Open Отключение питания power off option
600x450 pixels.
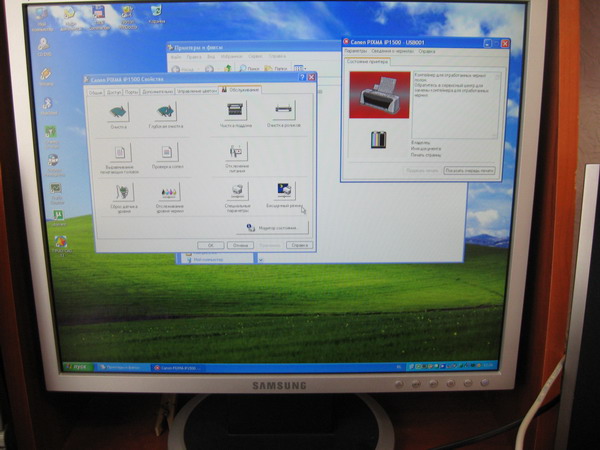pos(237,151)
